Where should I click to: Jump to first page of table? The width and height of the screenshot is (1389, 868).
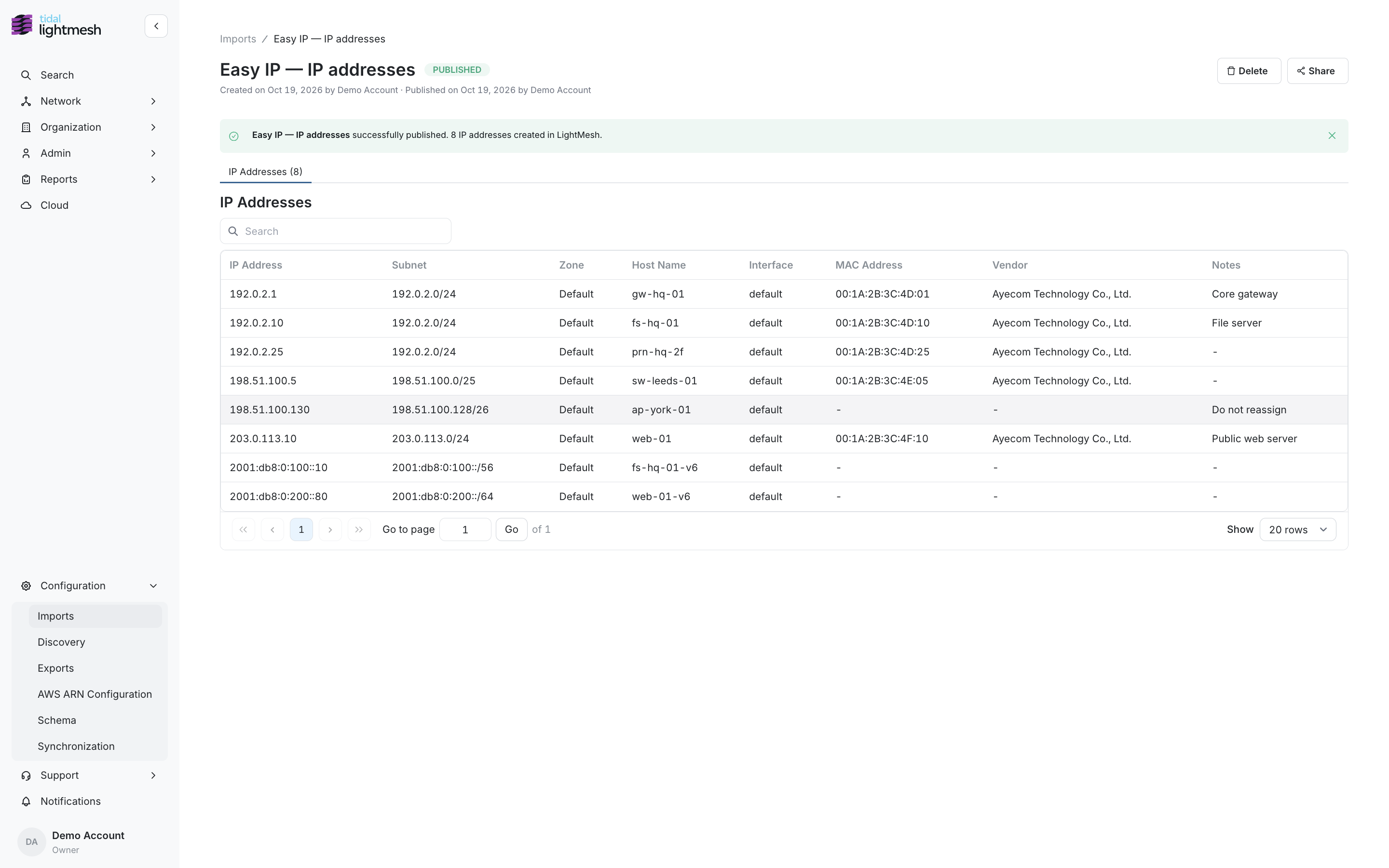tap(244, 529)
